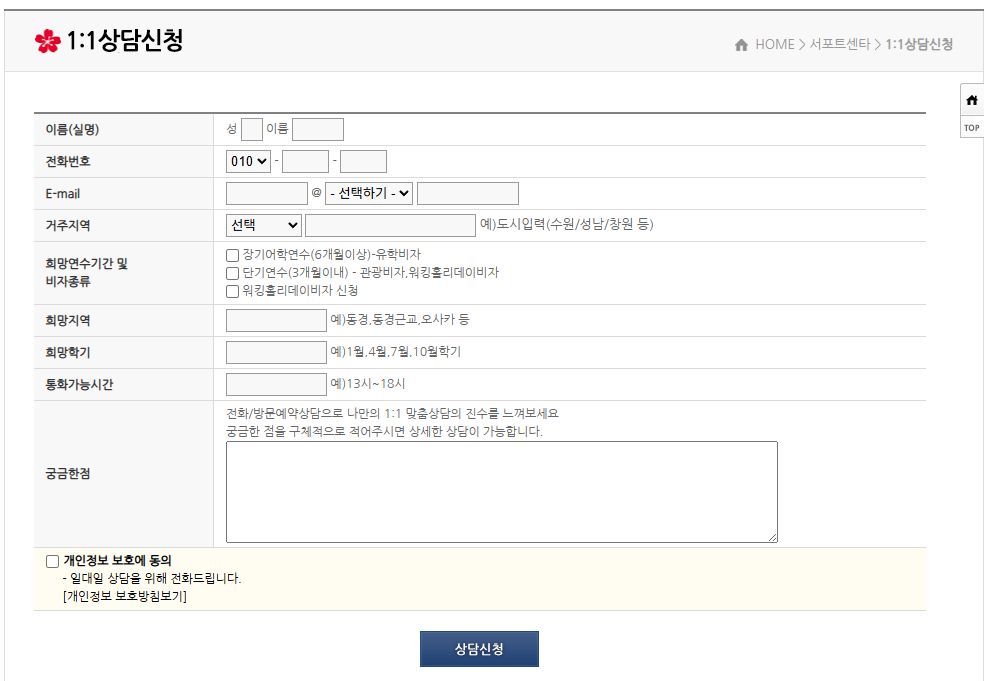Open the 개인정보 보호방침보기 link
The height and width of the screenshot is (681, 989).
pyautogui.click(x=125, y=596)
